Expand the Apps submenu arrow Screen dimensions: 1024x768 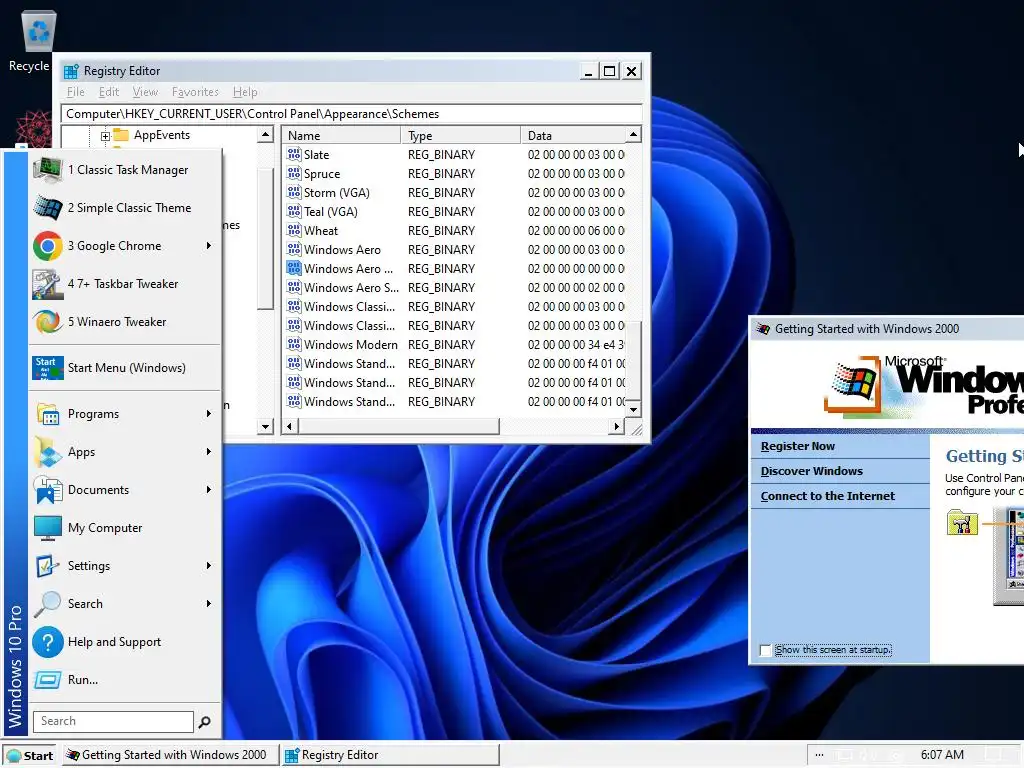[x=209, y=452]
